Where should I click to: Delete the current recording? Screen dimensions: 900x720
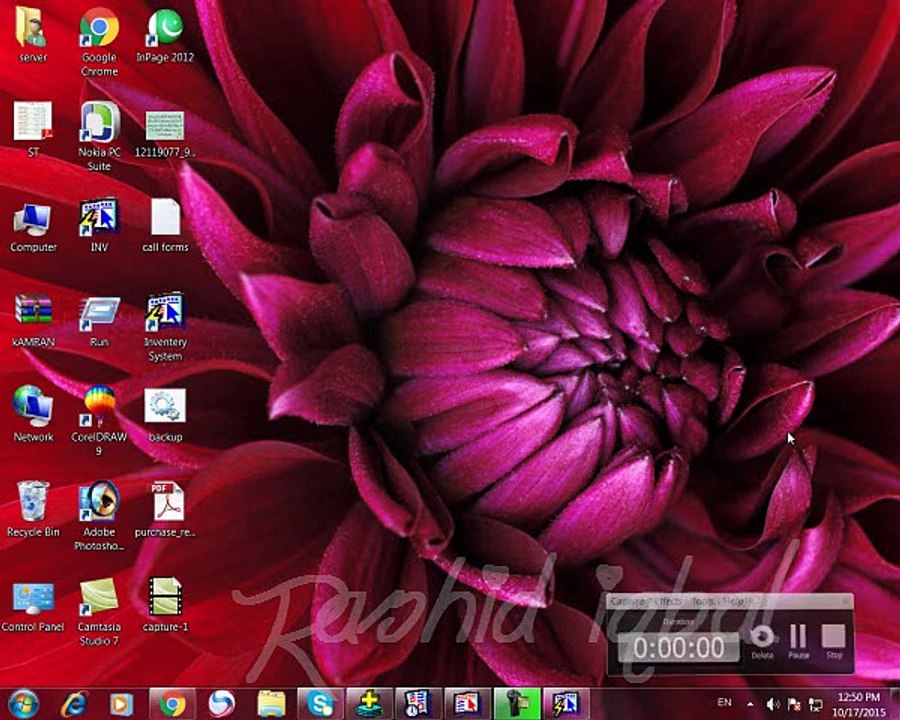coord(762,641)
